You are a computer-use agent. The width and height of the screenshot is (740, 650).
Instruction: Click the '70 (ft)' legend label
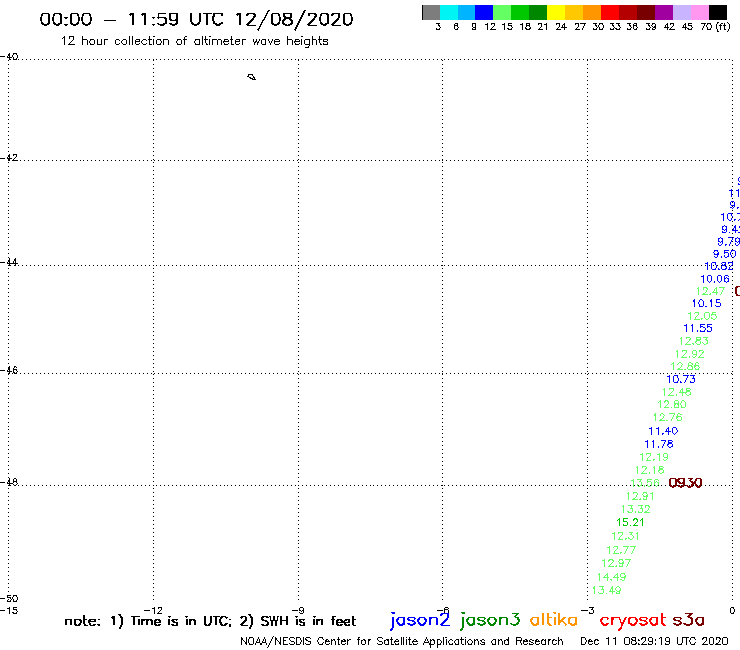(715, 26)
